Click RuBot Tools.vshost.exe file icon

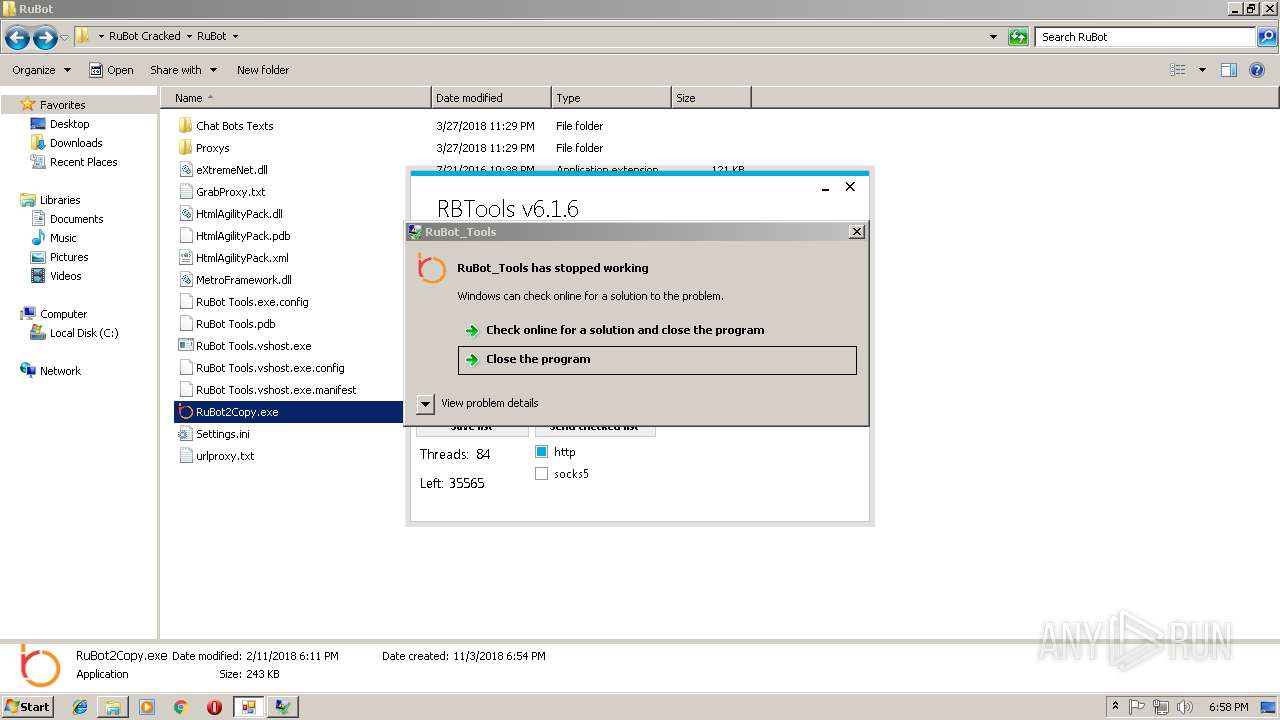click(185, 346)
